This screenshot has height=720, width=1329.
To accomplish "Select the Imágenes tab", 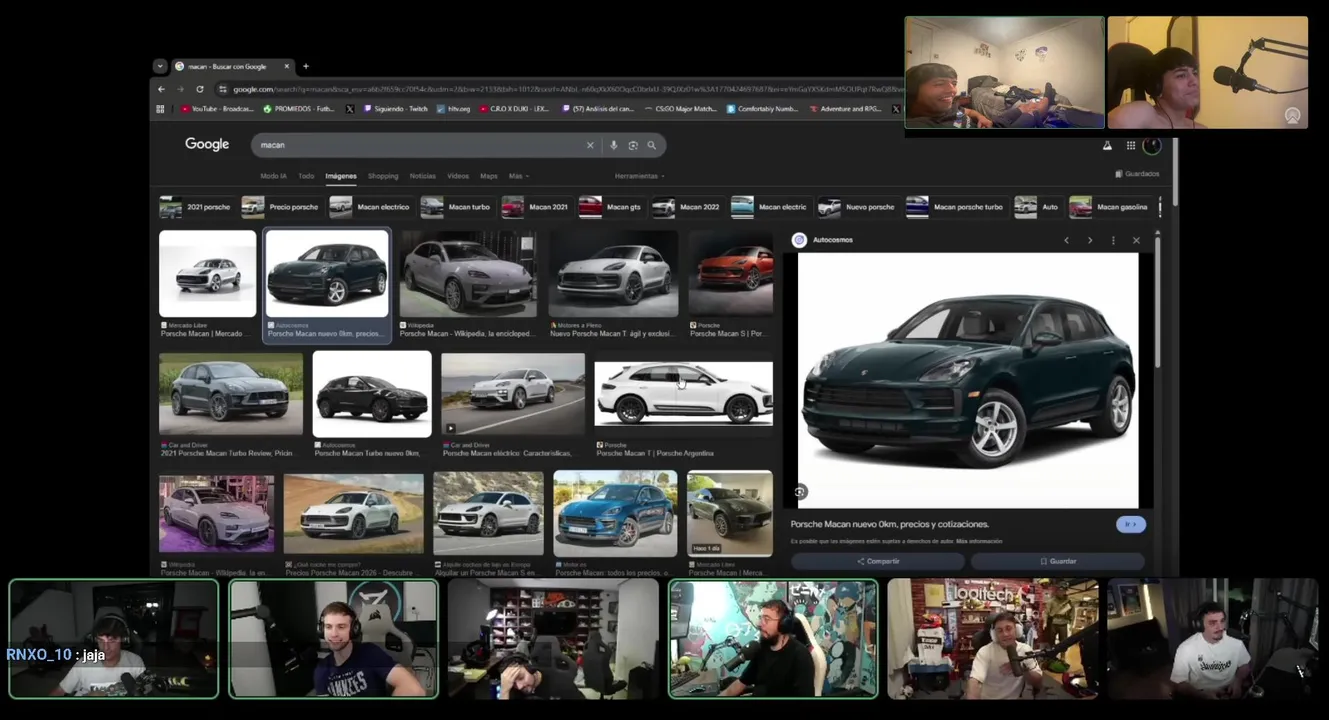I will [341, 176].
